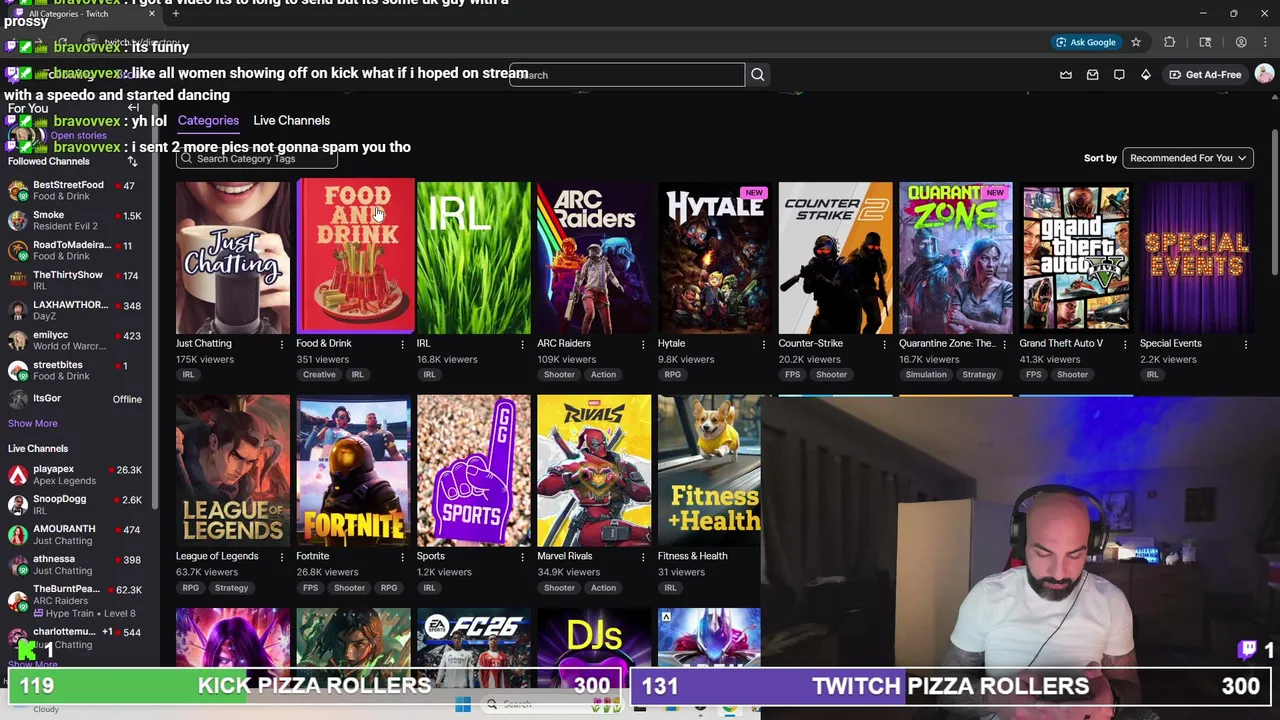Open the Counter-Strike 2 category thumbnail

click(835, 257)
